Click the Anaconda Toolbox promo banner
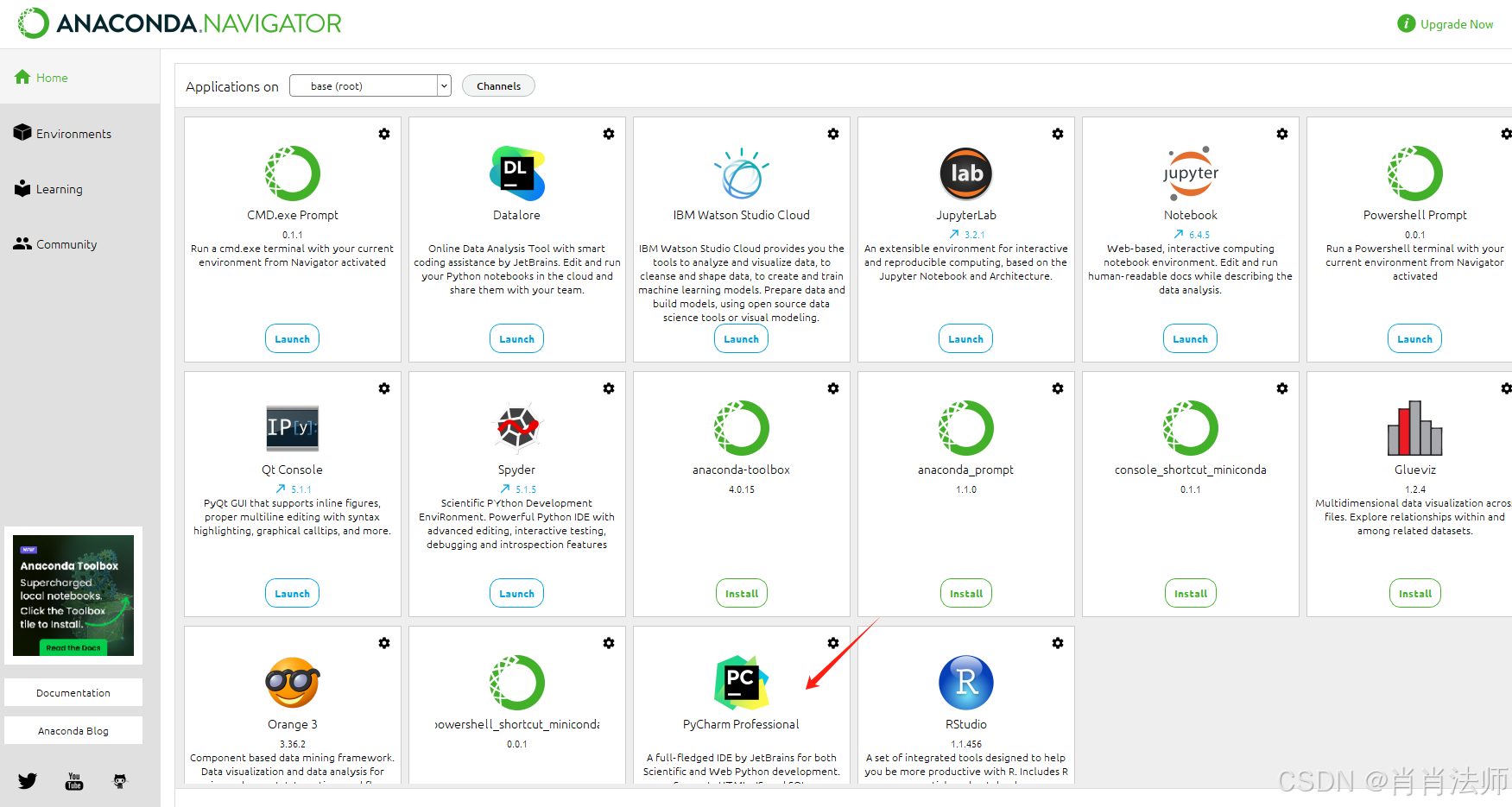The height and width of the screenshot is (807, 1512). coord(73,594)
